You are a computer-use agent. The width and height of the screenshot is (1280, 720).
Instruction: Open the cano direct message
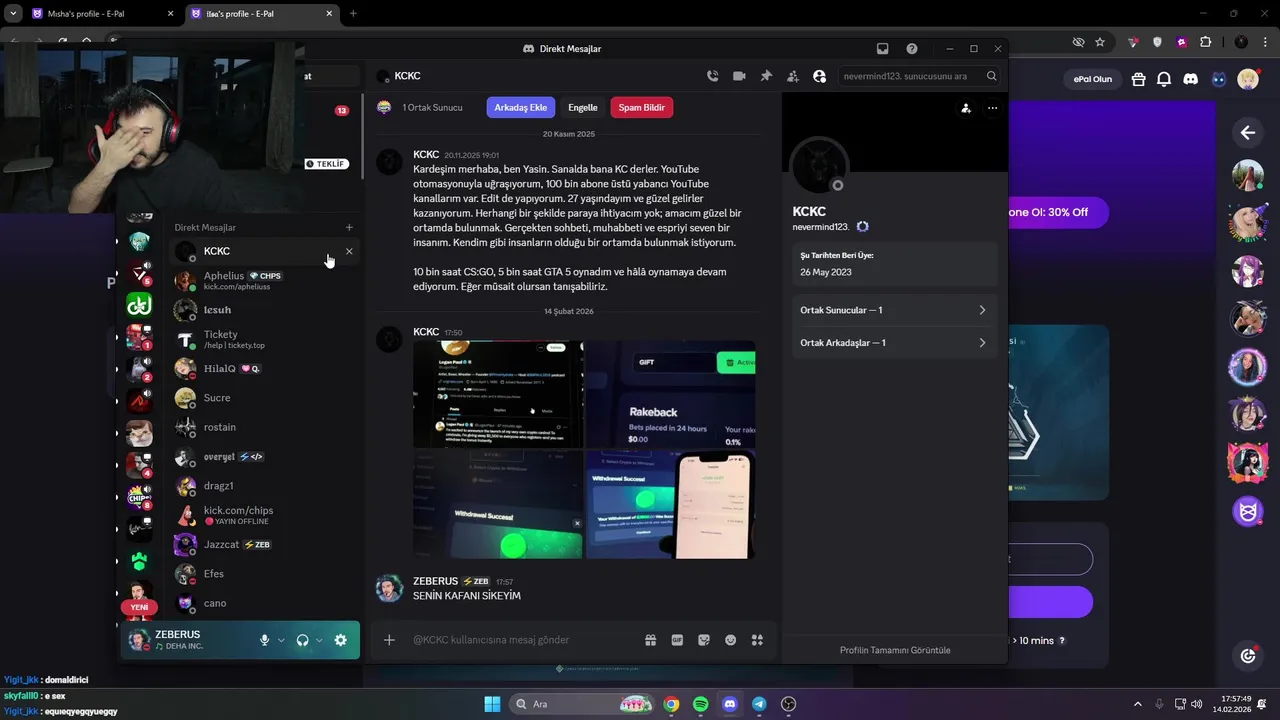click(x=265, y=603)
